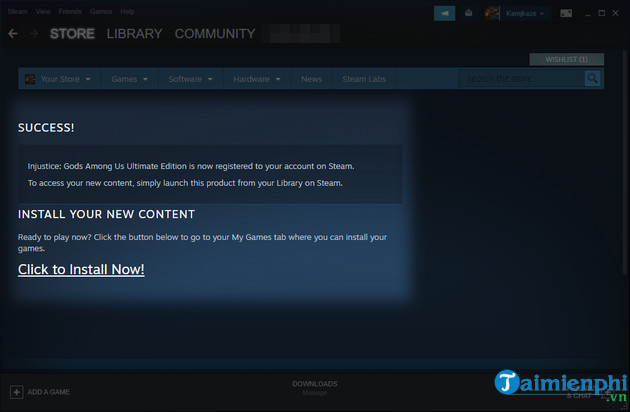The width and height of the screenshot is (630, 412).
Task: Open the Steam Labs tab
Action: tap(364, 79)
